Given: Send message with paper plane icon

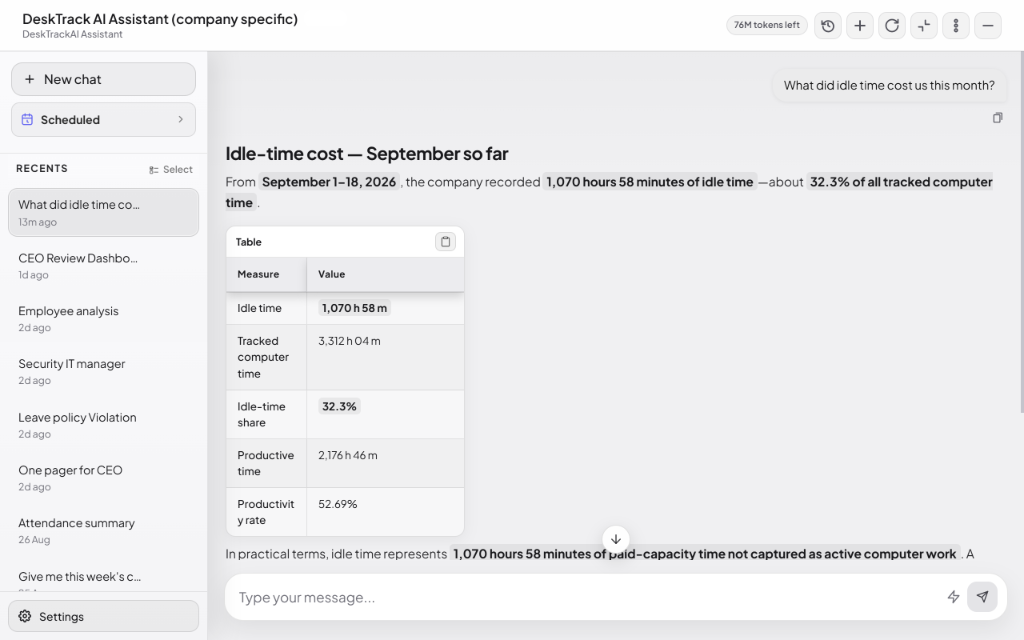Looking at the screenshot, I should (x=982, y=597).
